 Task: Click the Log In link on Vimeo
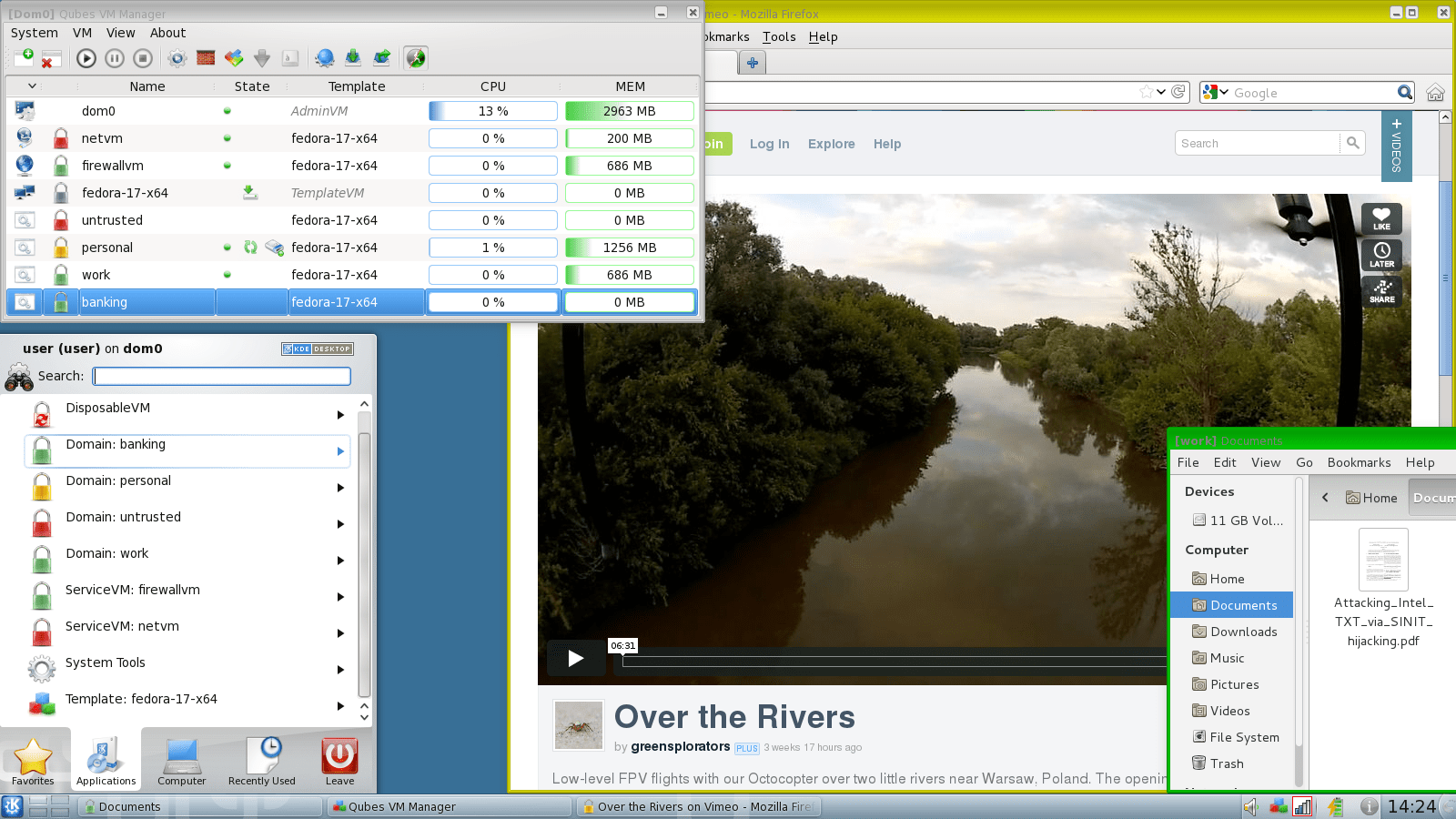[x=769, y=144]
